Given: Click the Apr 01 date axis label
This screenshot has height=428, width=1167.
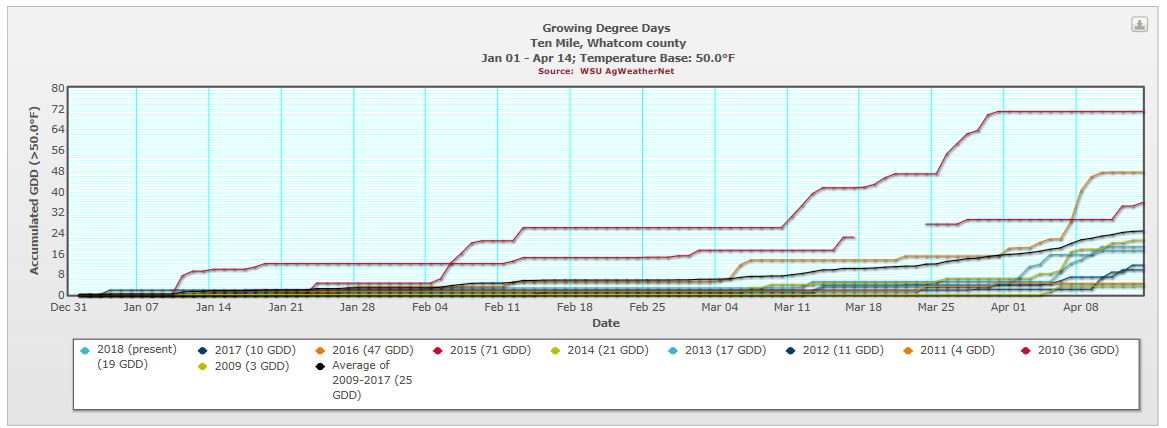Looking at the screenshot, I should 1009,308.
